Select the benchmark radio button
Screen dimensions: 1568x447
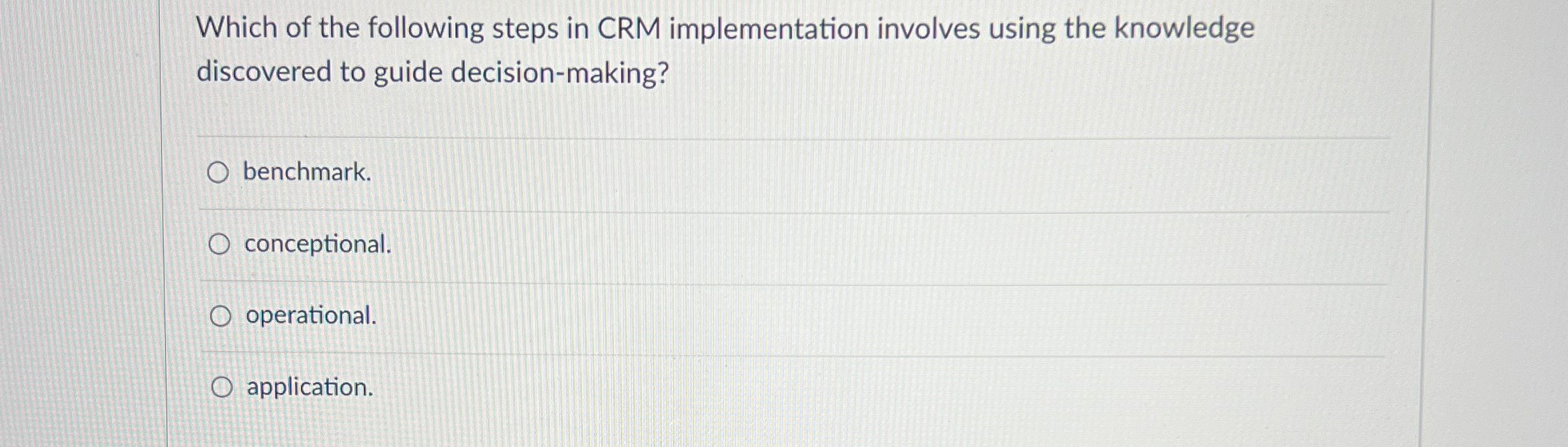(x=220, y=173)
